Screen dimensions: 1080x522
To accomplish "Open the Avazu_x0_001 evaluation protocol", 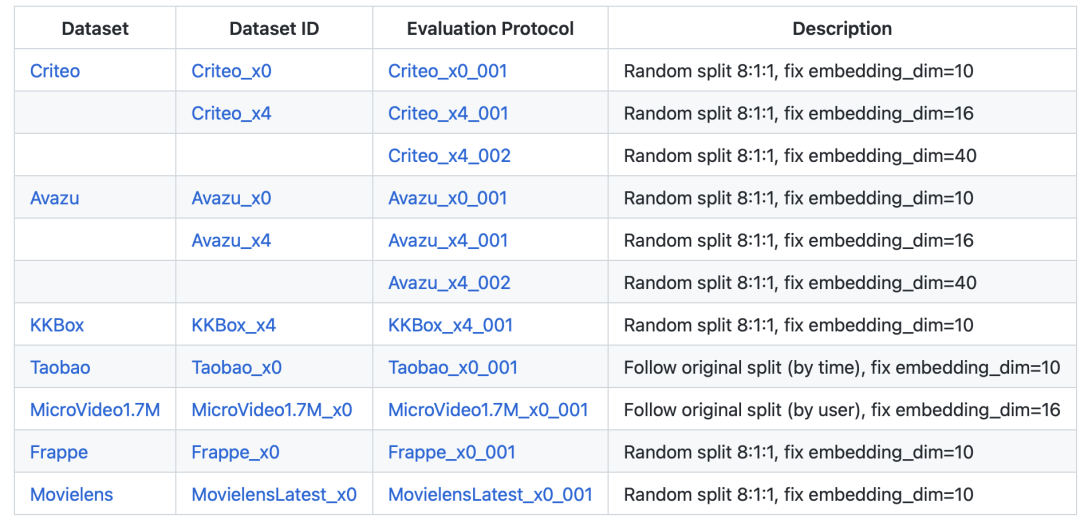I will [x=448, y=198].
